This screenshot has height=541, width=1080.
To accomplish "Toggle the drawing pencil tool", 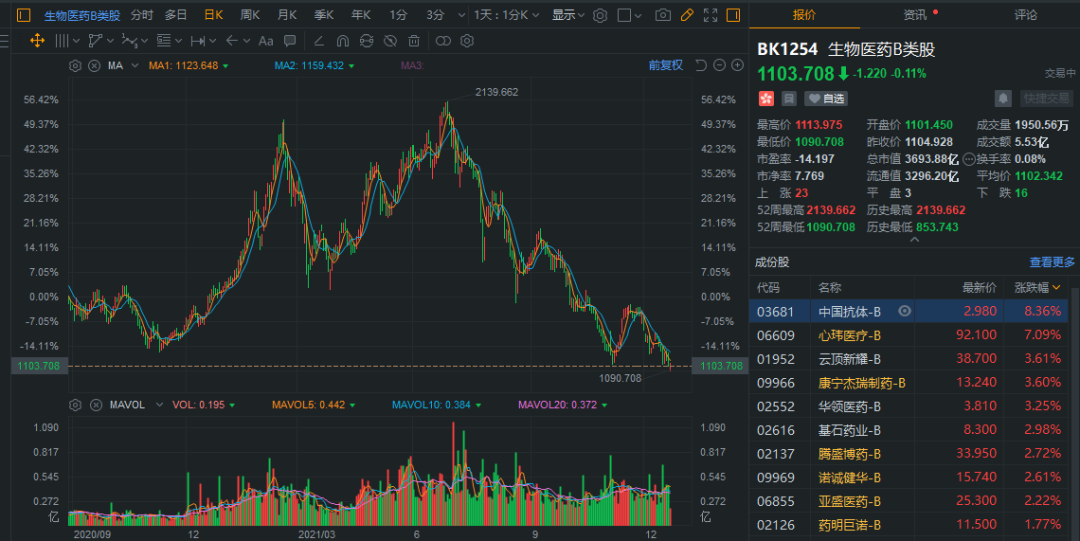I will tap(687, 15).
